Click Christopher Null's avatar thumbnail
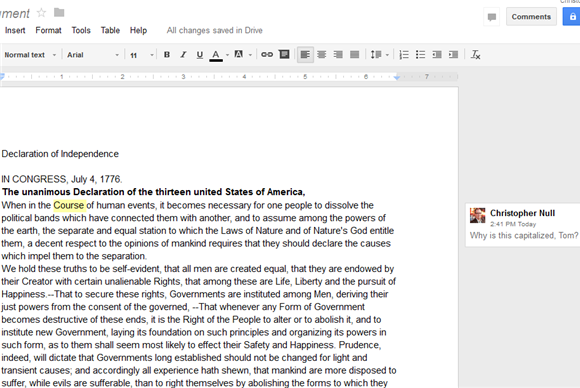Viewport: 580px width, 388px height. pyautogui.click(x=478, y=215)
